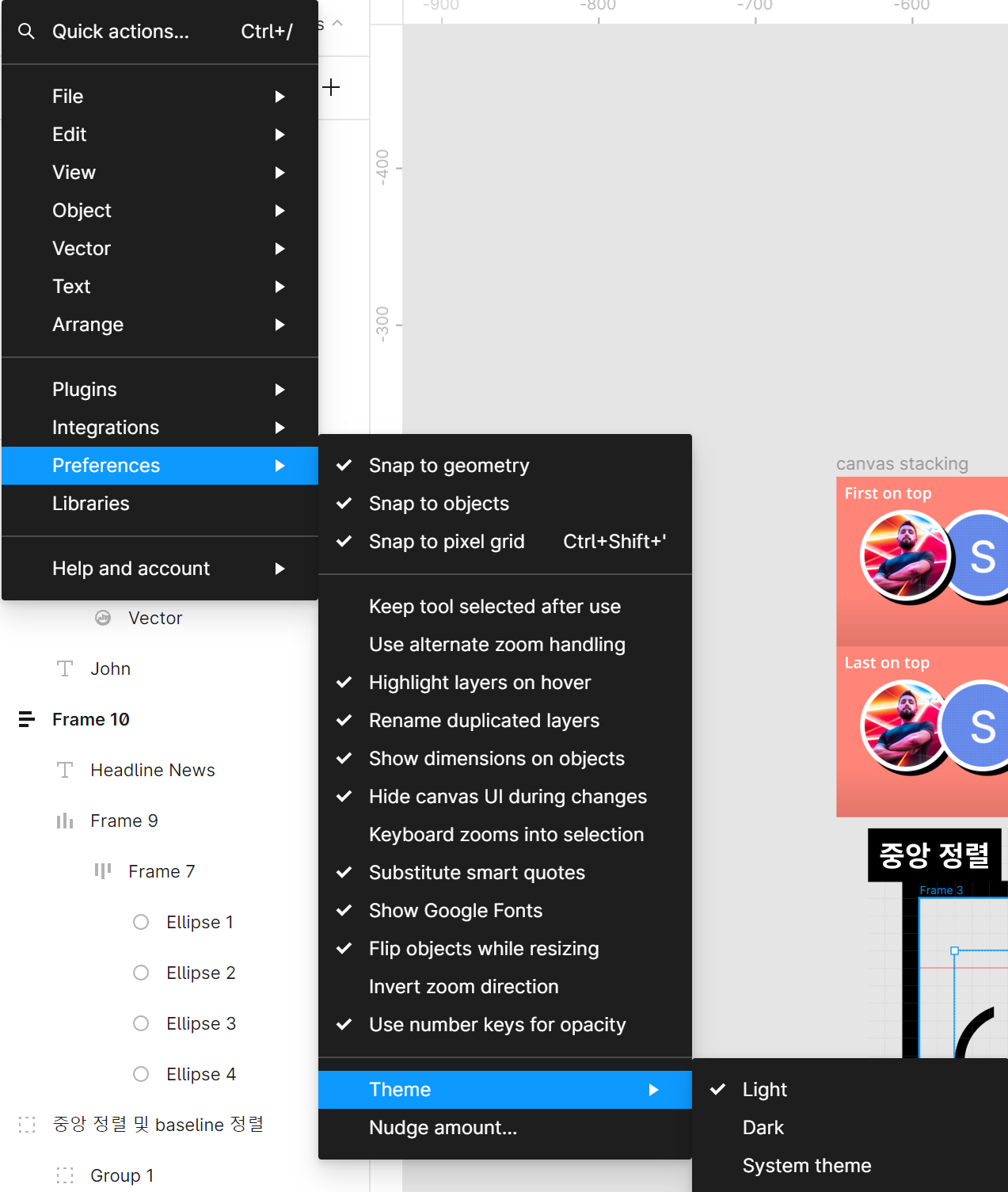
Task: Click the canvas stacking frame label
Action: click(902, 464)
